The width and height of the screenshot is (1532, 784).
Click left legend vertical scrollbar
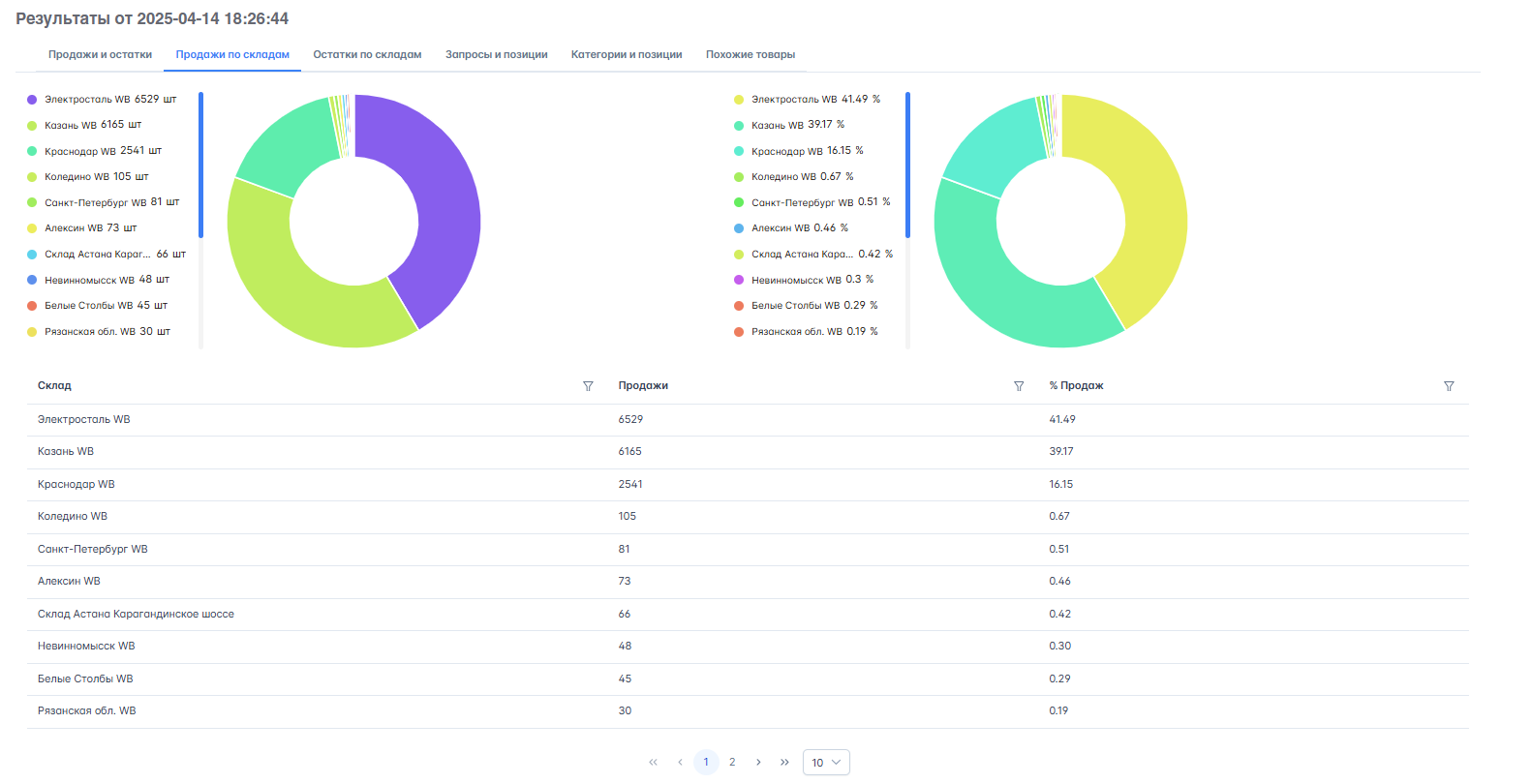coord(200,165)
